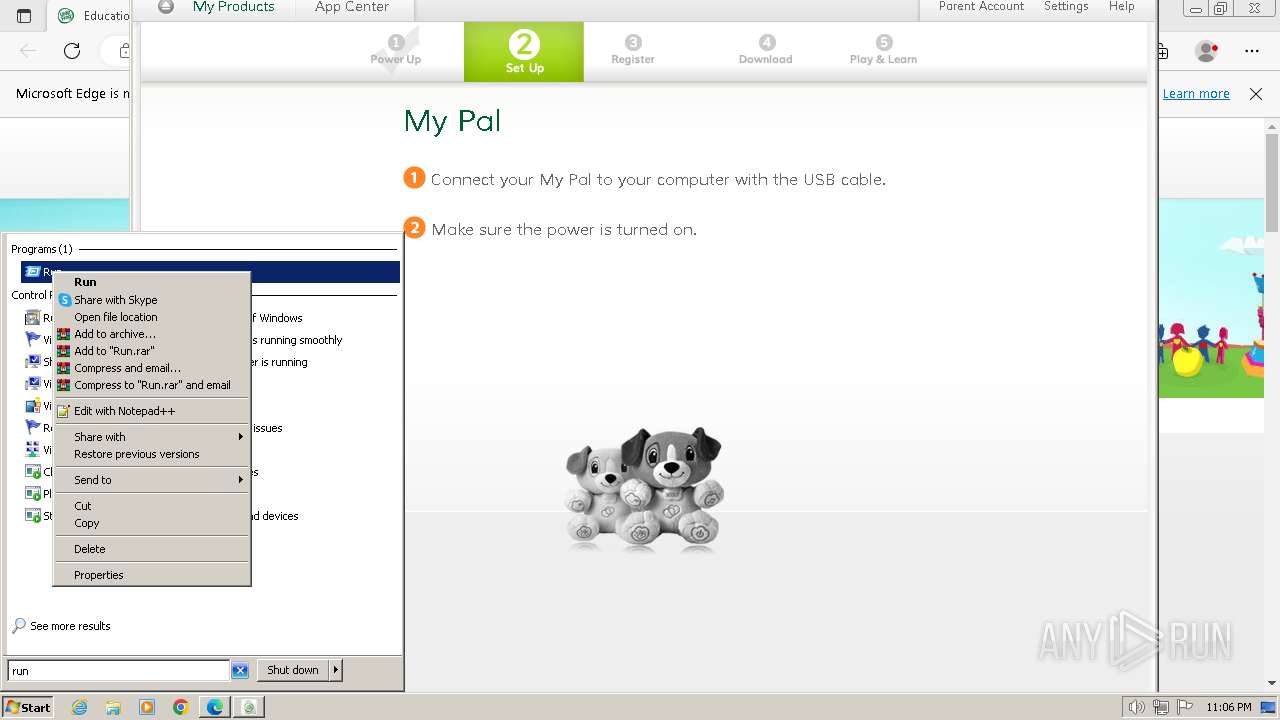
Task: Click the 'Connect your My Pal' instruction text
Action: [x=658, y=180]
